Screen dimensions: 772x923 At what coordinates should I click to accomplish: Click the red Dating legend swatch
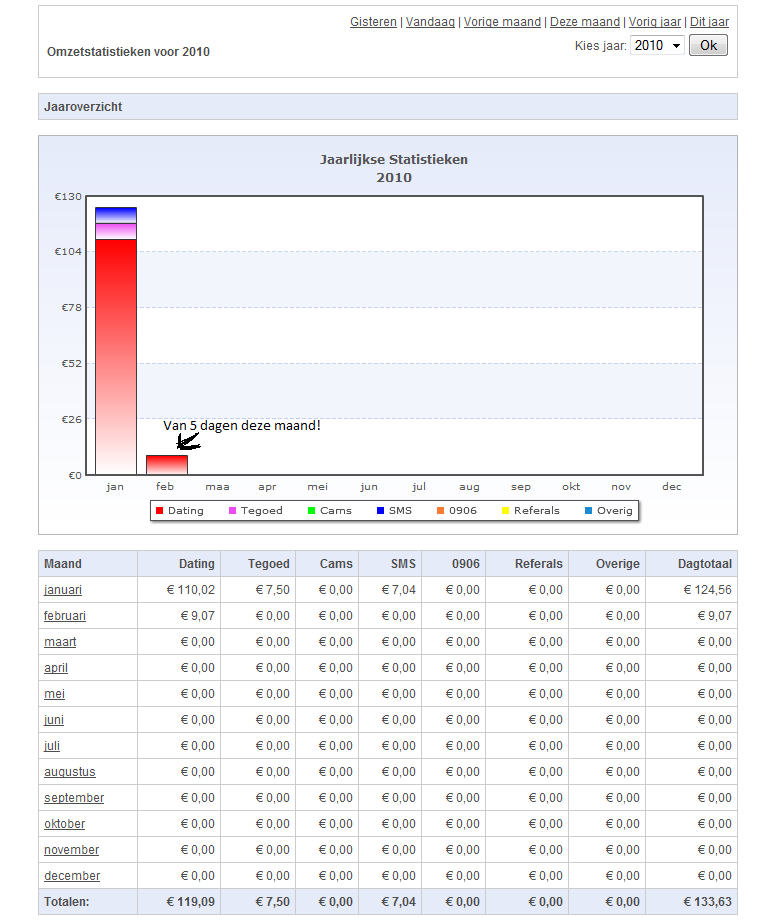(x=159, y=510)
